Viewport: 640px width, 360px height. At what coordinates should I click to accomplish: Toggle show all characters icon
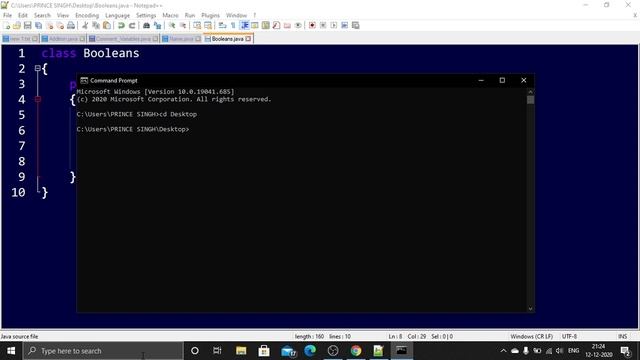pos(233,25)
